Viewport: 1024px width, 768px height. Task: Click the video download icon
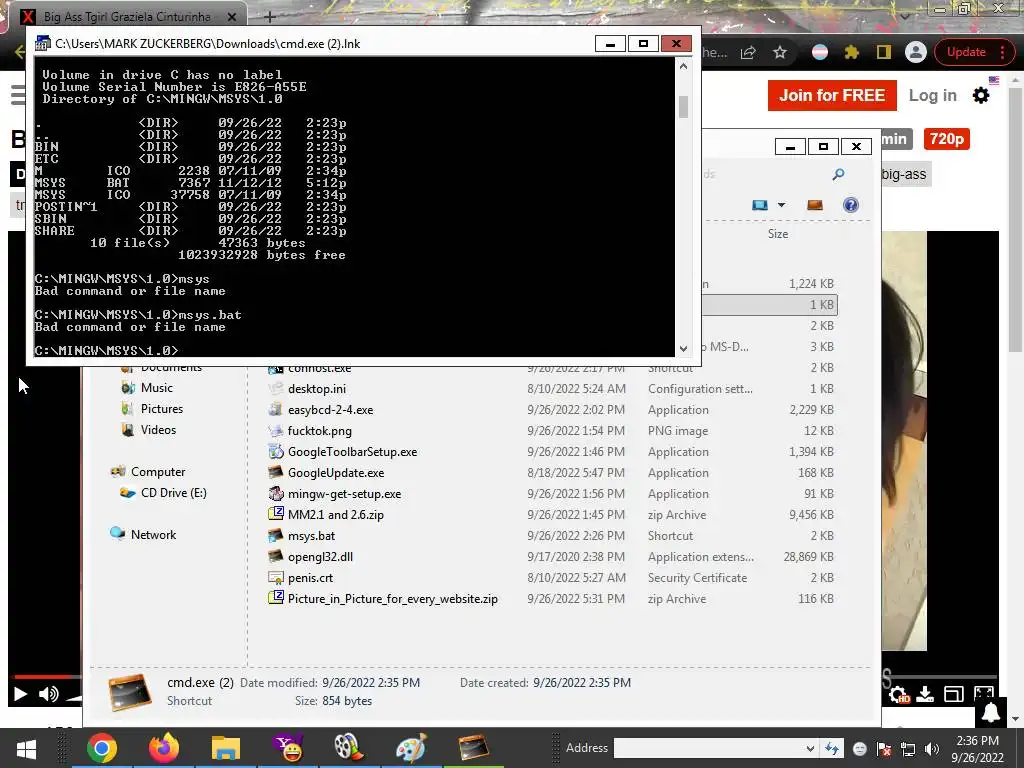pyautogui.click(x=925, y=694)
